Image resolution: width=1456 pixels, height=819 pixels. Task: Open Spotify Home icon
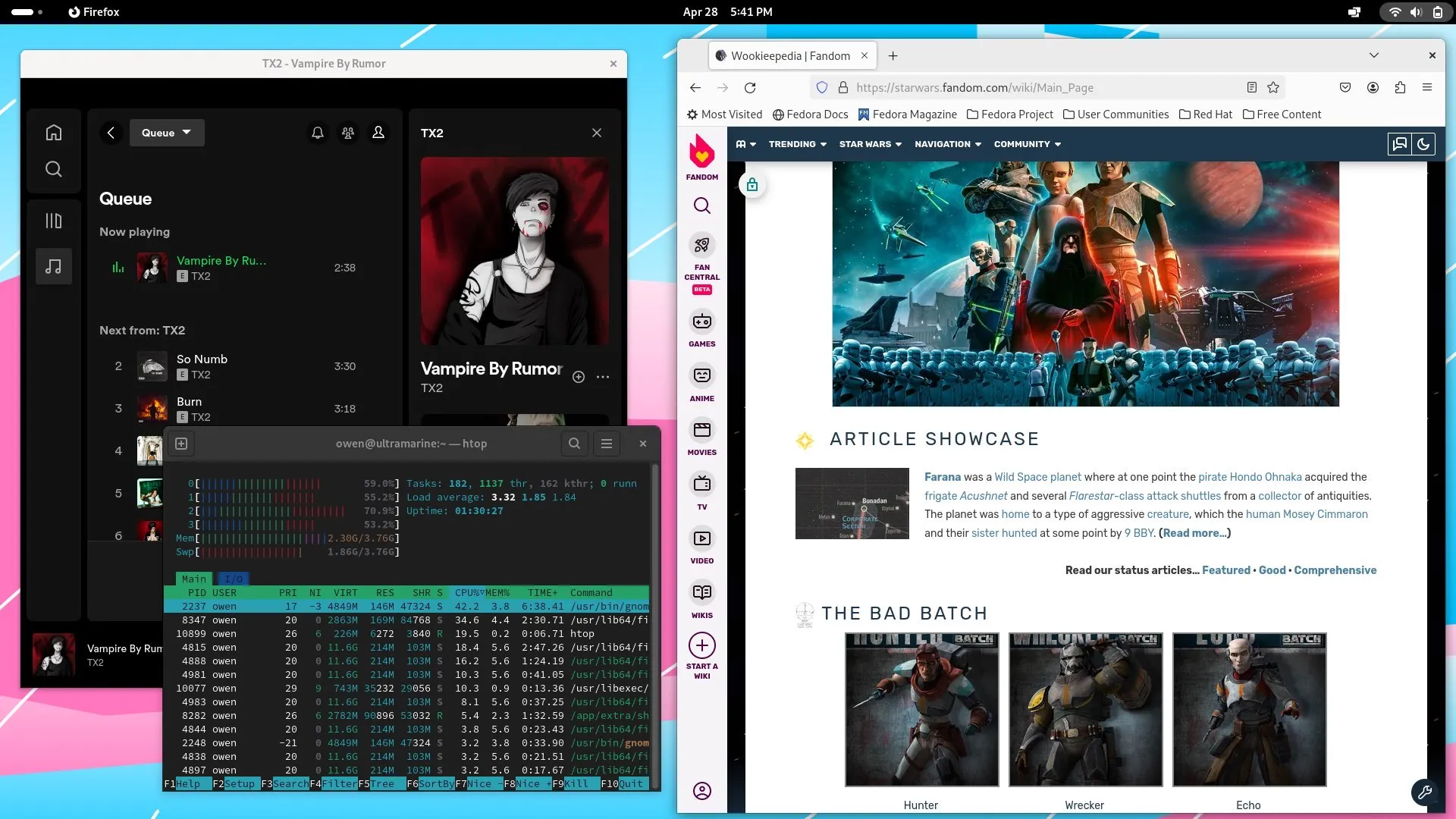53,133
